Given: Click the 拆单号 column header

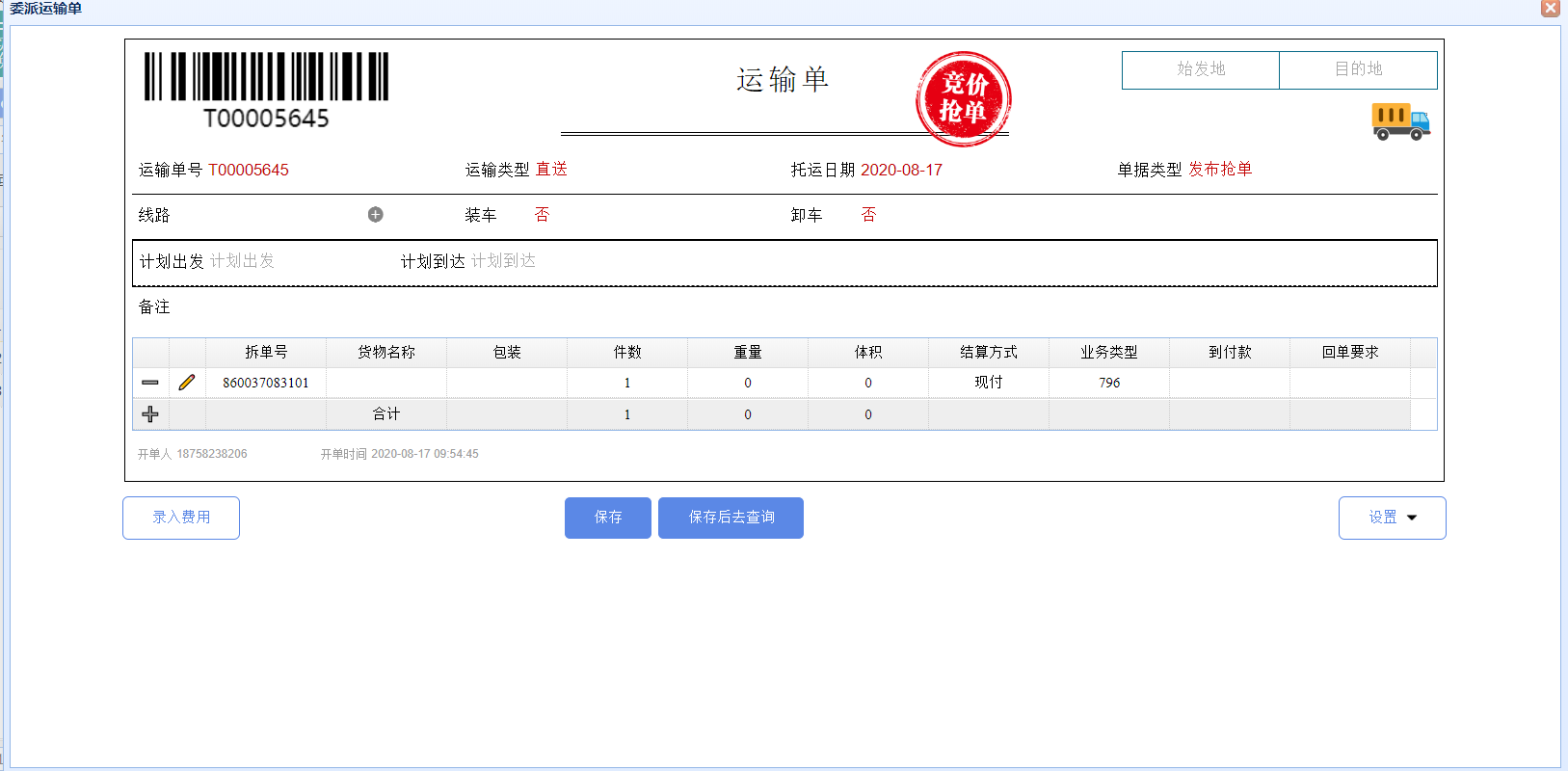Looking at the screenshot, I should 266,353.
